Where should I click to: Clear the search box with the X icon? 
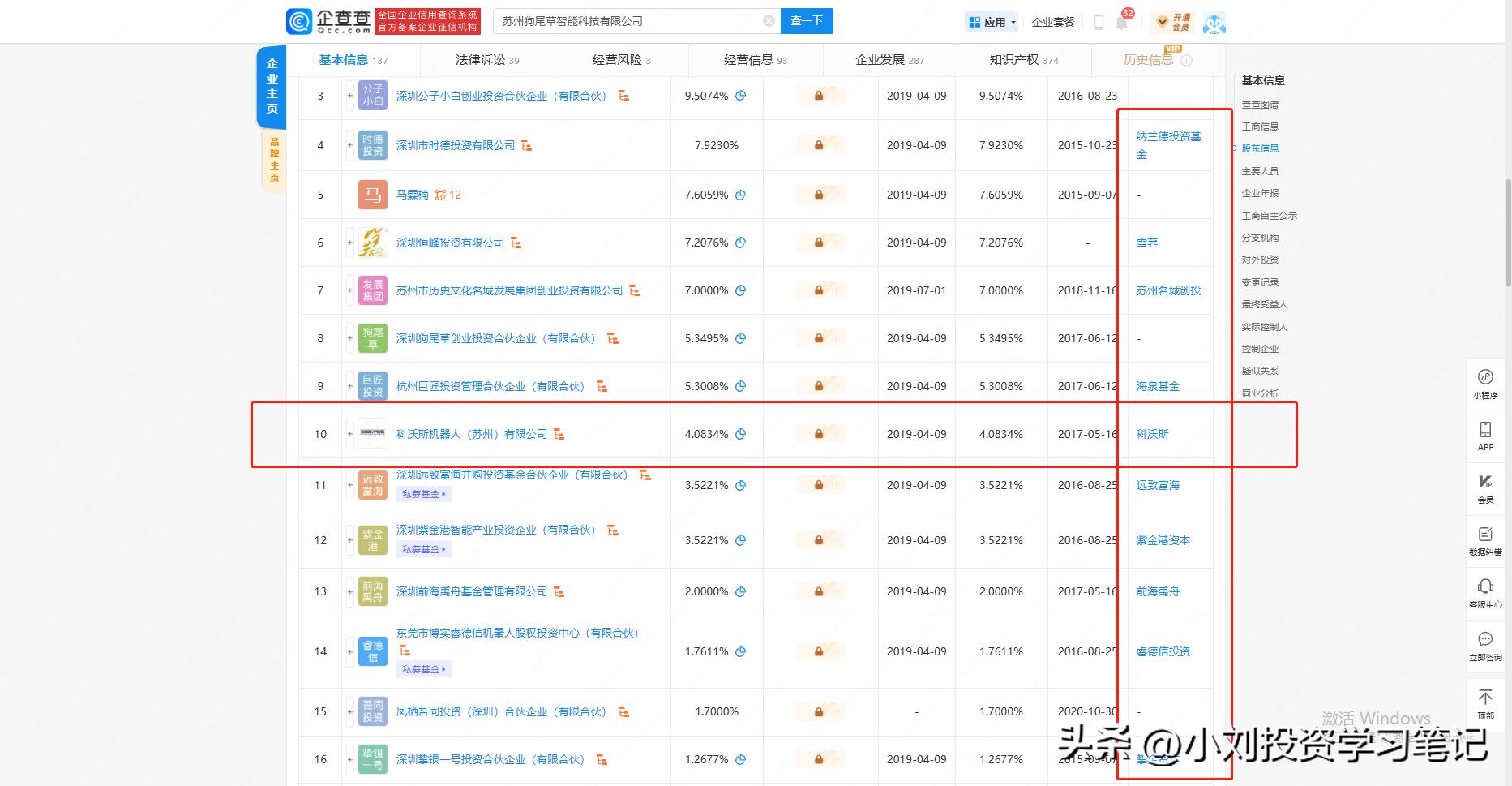point(769,21)
